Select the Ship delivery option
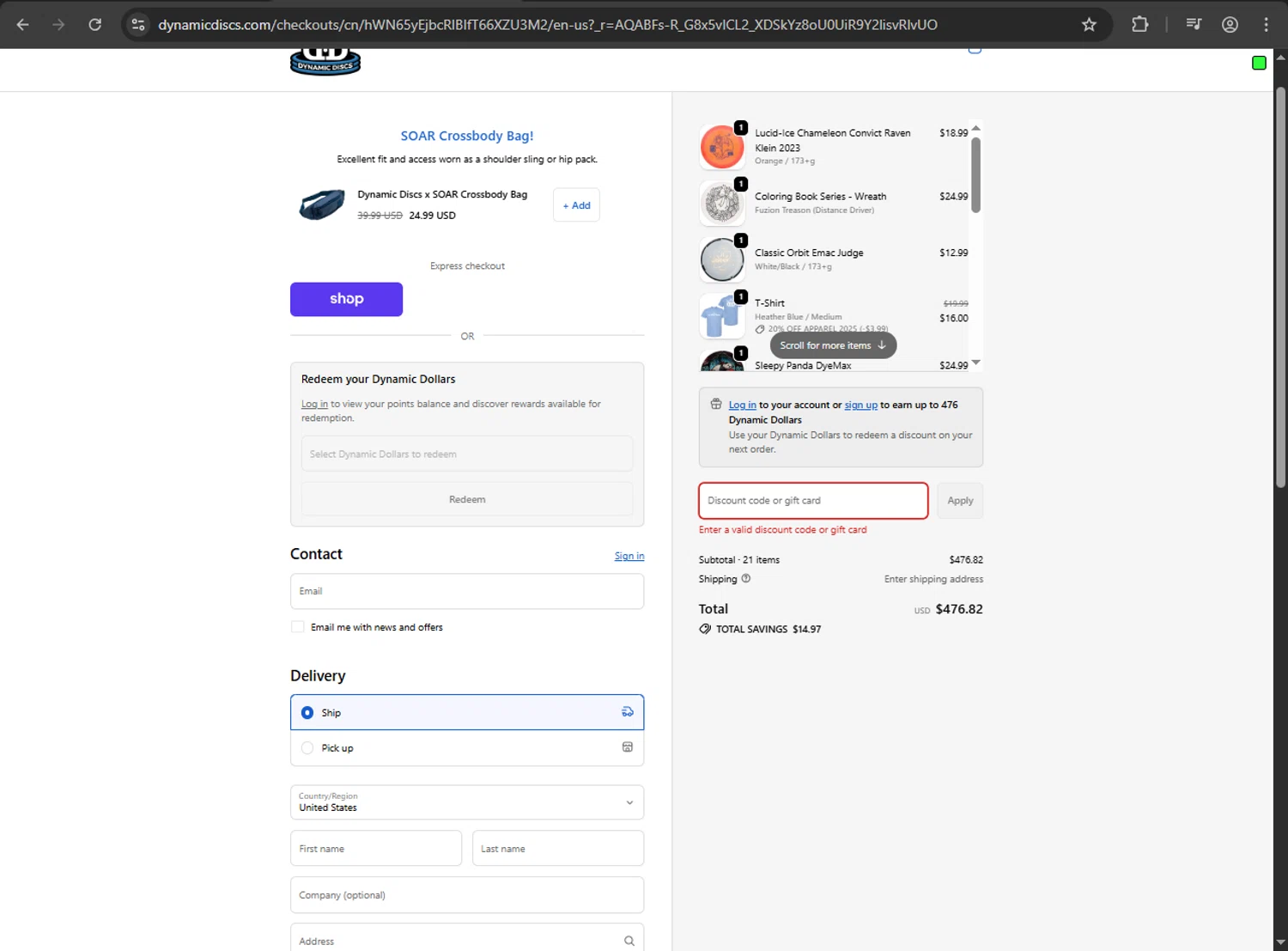 [x=467, y=712]
